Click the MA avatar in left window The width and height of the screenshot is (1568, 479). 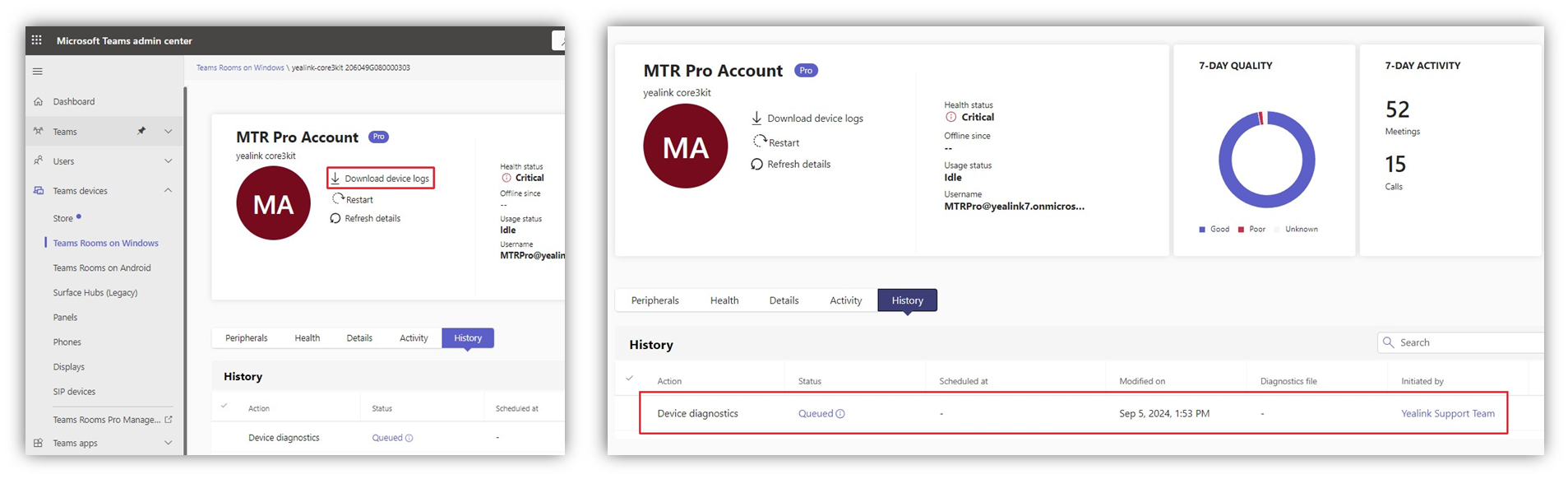click(273, 203)
